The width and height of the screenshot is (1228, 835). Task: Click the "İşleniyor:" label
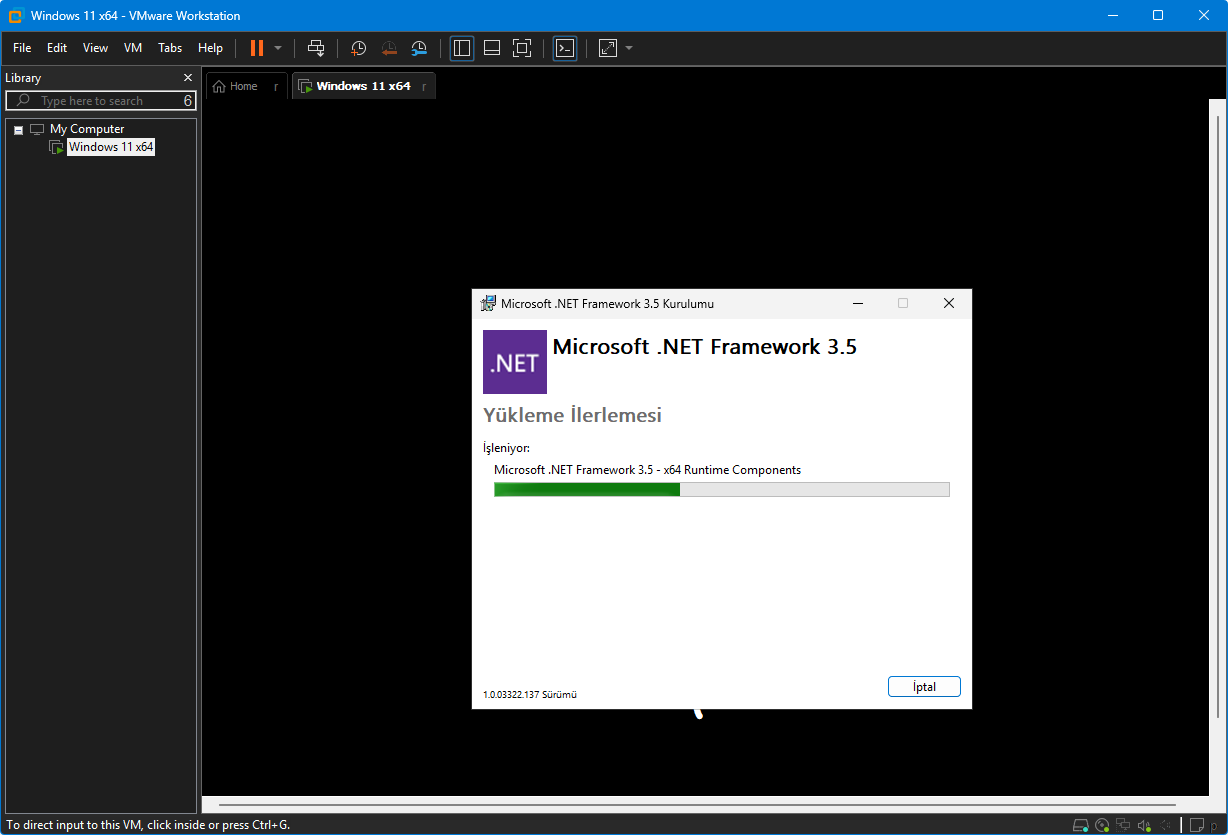pyautogui.click(x=506, y=448)
